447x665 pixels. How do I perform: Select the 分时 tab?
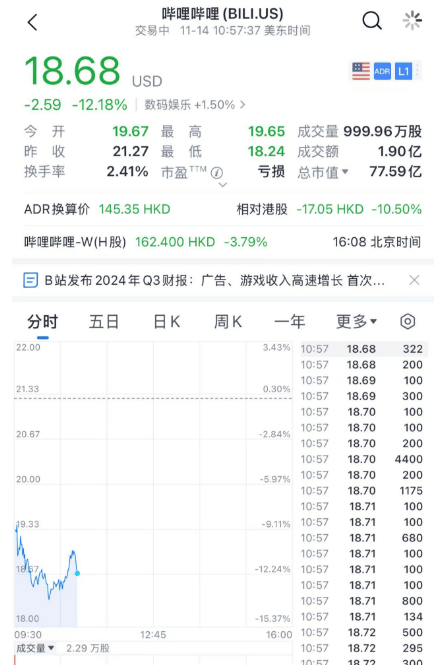(42, 321)
